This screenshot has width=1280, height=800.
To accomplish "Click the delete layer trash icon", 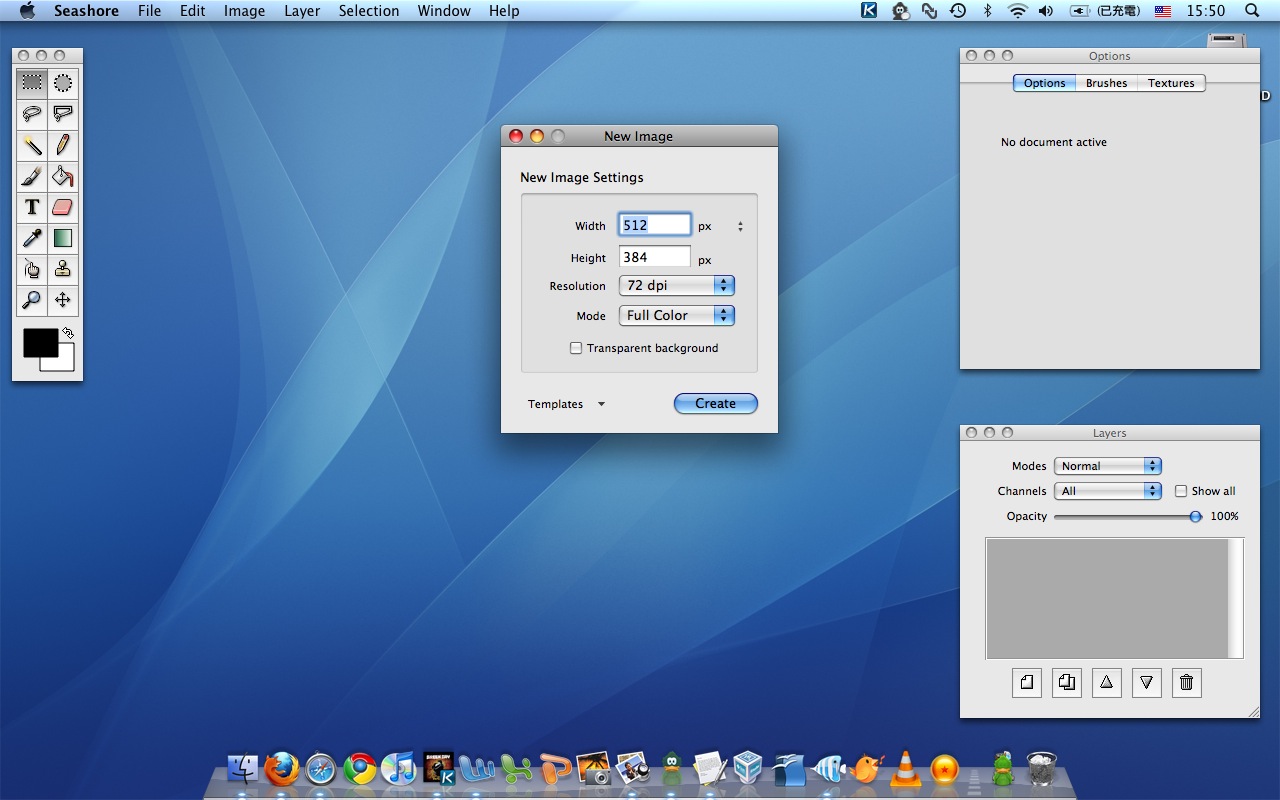I will (x=1186, y=683).
